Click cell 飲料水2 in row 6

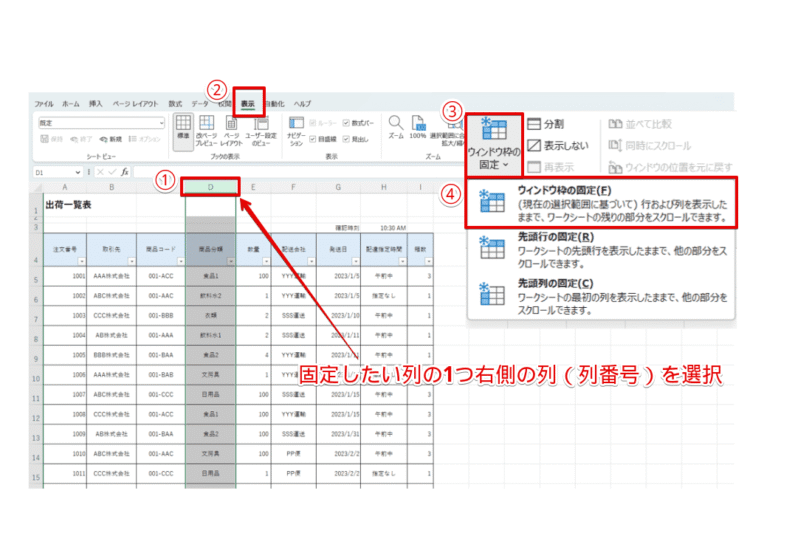pos(211,296)
